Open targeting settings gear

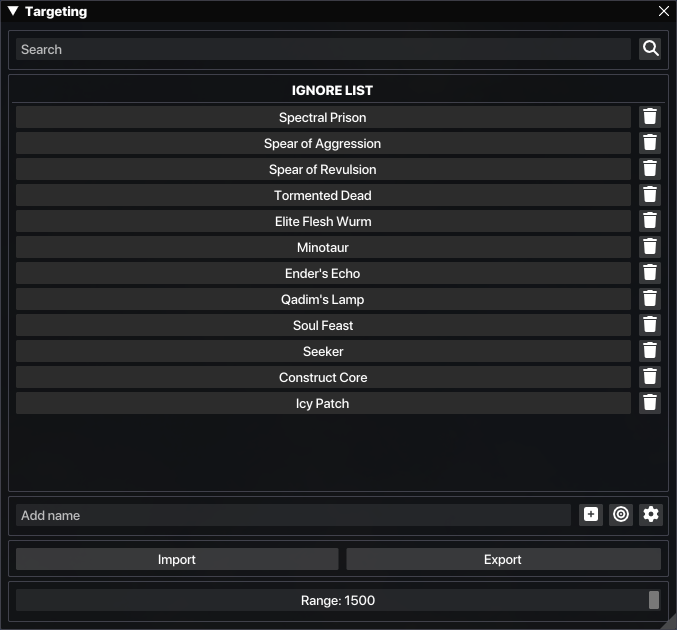click(651, 515)
